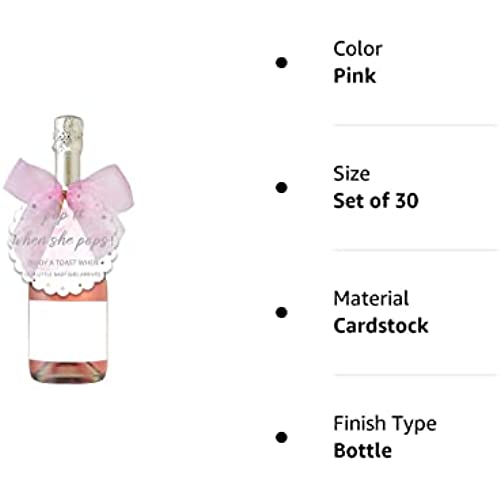This screenshot has height=500, width=500.
Task: Click the Color attribute label
Action: tap(358, 49)
